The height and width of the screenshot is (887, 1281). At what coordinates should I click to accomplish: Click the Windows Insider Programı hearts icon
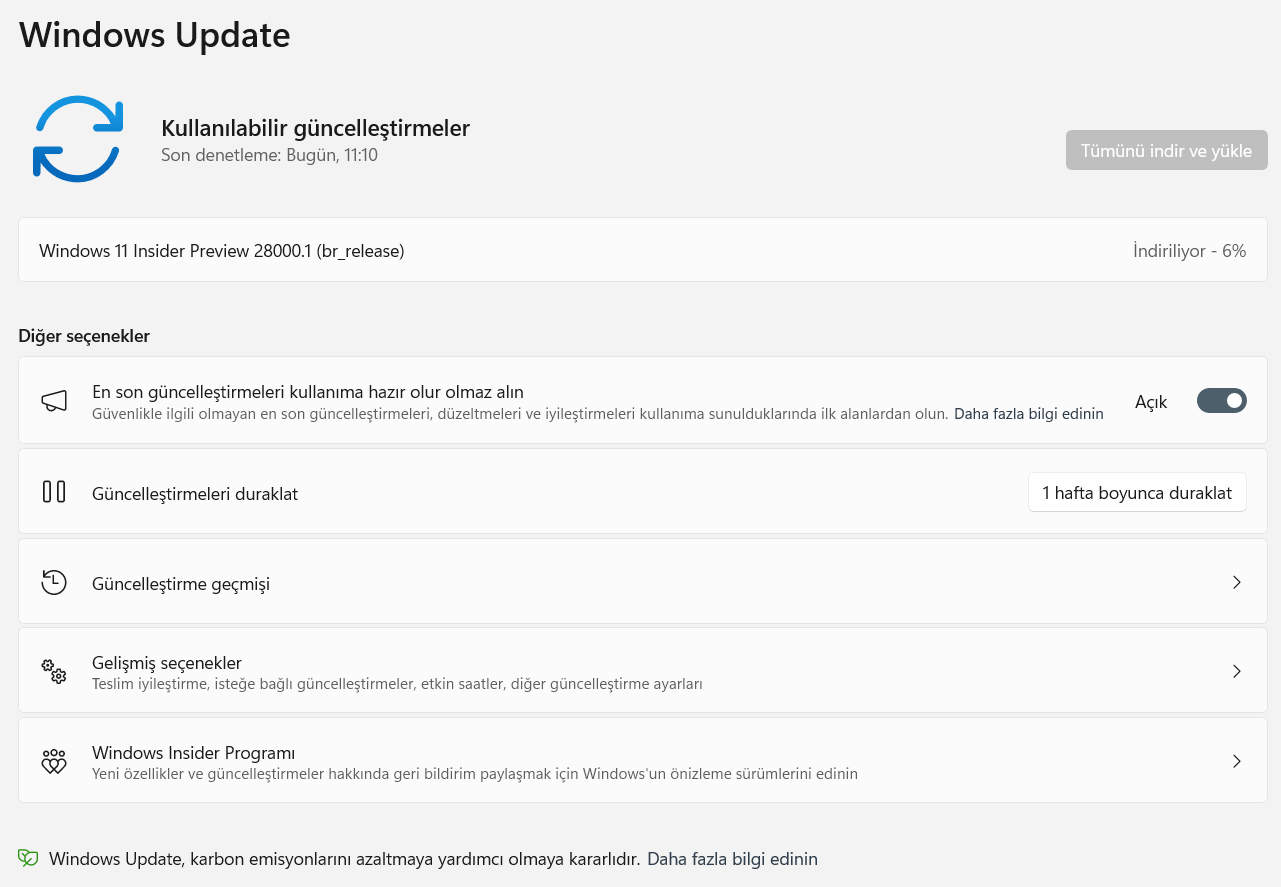pyautogui.click(x=54, y=761)
